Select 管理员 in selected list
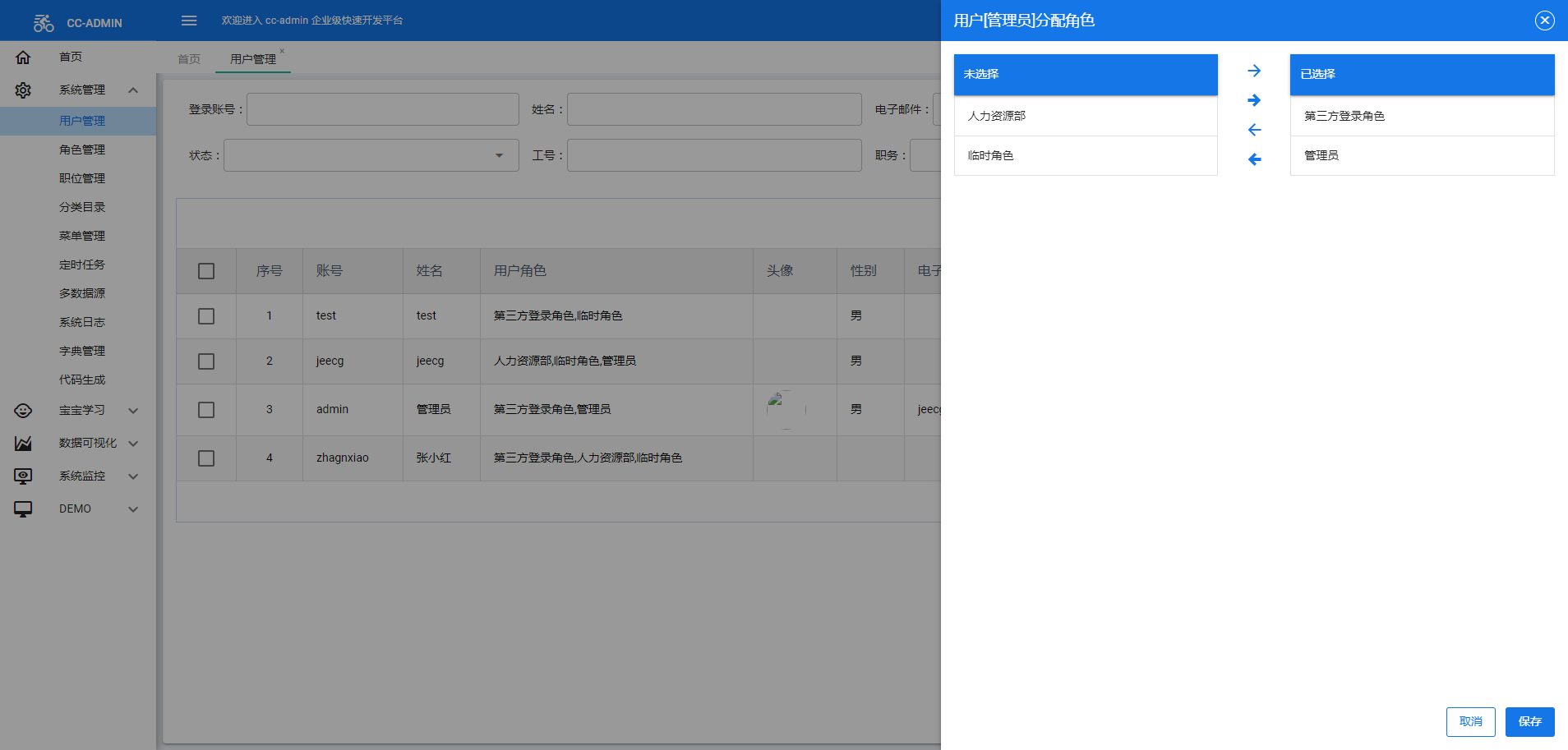This screenshot has height=750, width=1568. 1423,155
